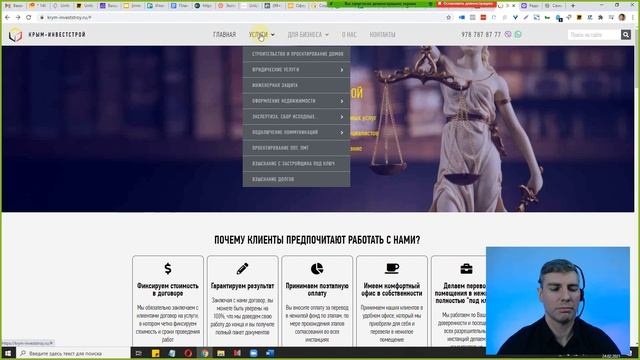Open the Chrome profile avatar
This screenshot has width=640, height=360.
coord(622,18)
